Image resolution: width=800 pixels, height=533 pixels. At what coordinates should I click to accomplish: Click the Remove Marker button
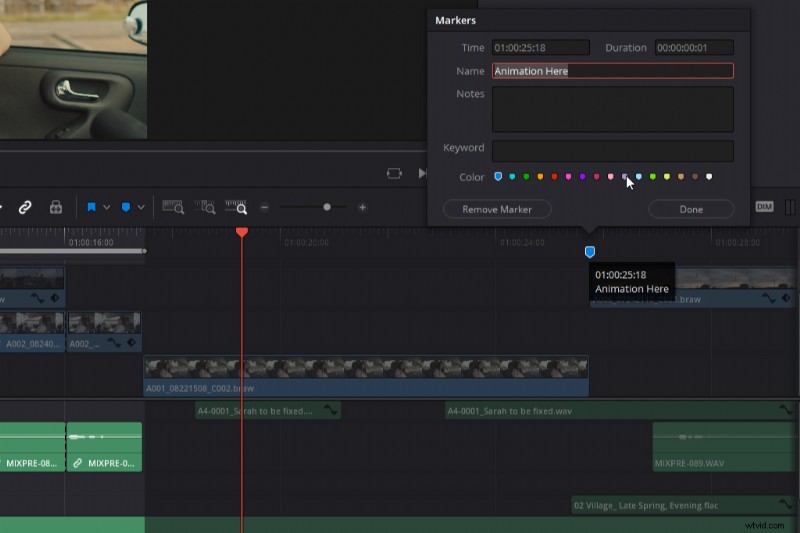pyautogui.click(x=497, y=209)
